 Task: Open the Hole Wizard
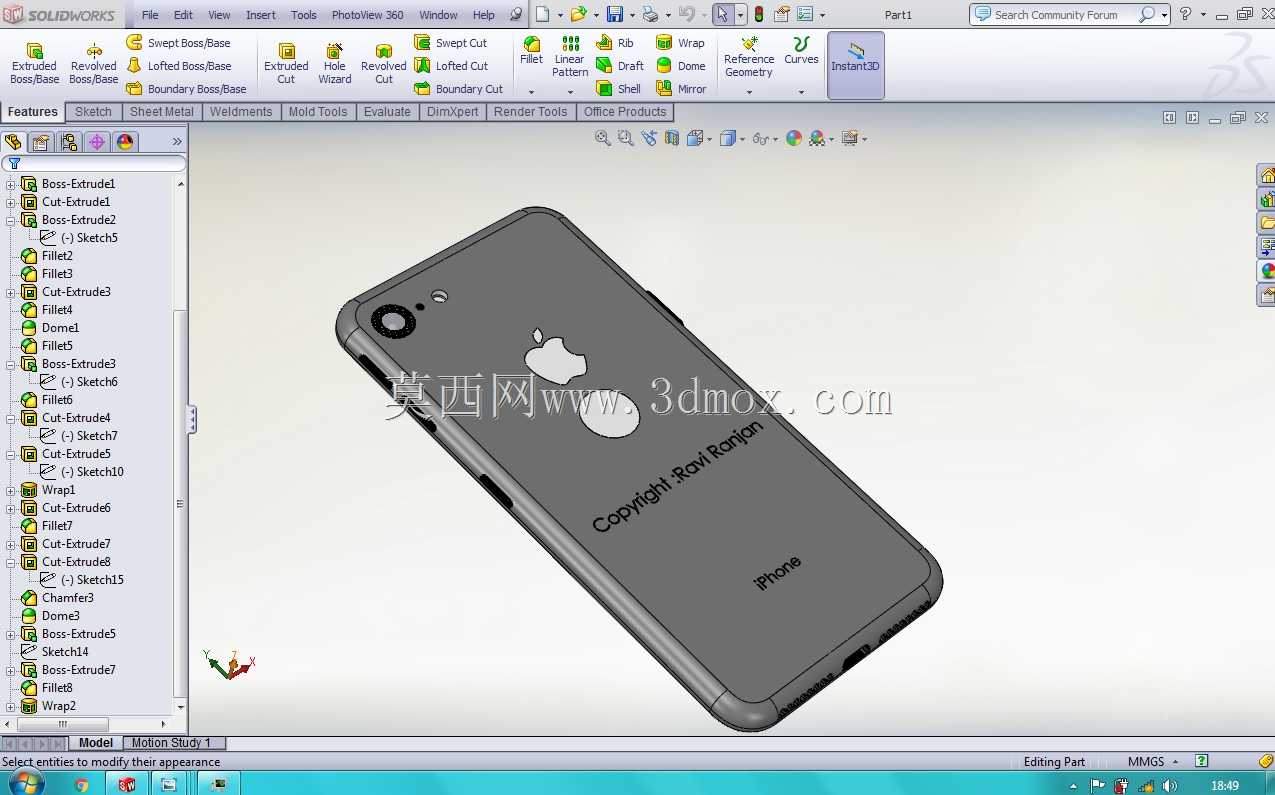tap(335, 64)
